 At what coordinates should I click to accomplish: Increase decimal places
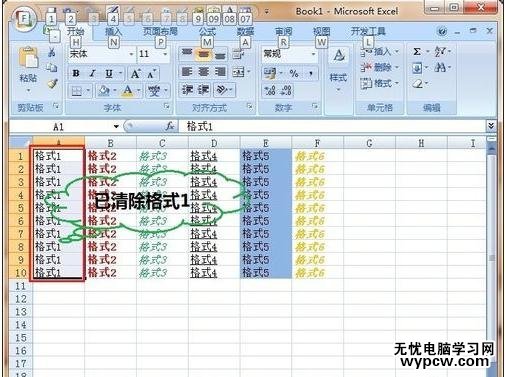point(269,90)
